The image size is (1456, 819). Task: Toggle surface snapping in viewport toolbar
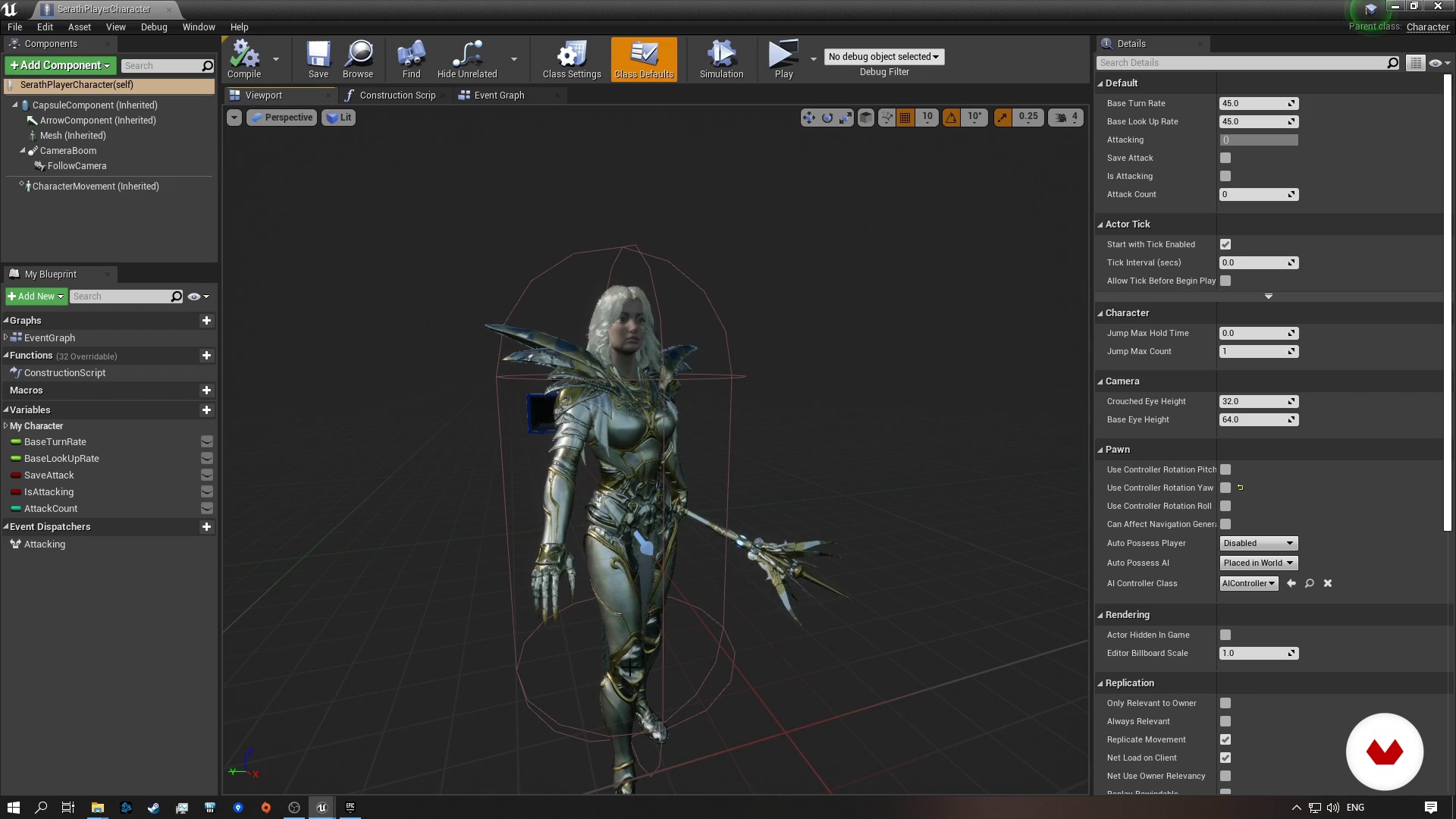[x=887, y=118]
